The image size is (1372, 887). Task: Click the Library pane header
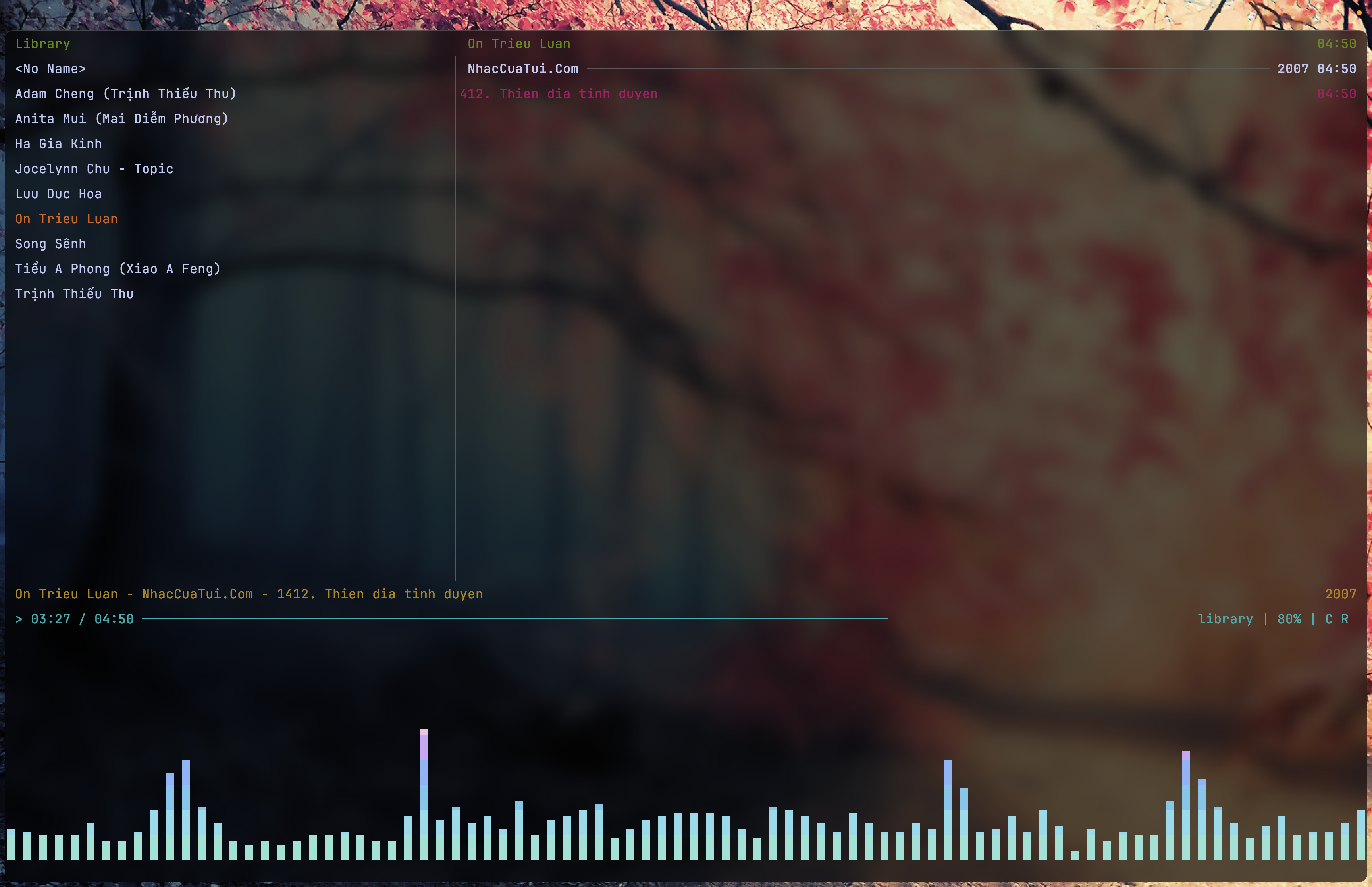(x=42, y=44)
